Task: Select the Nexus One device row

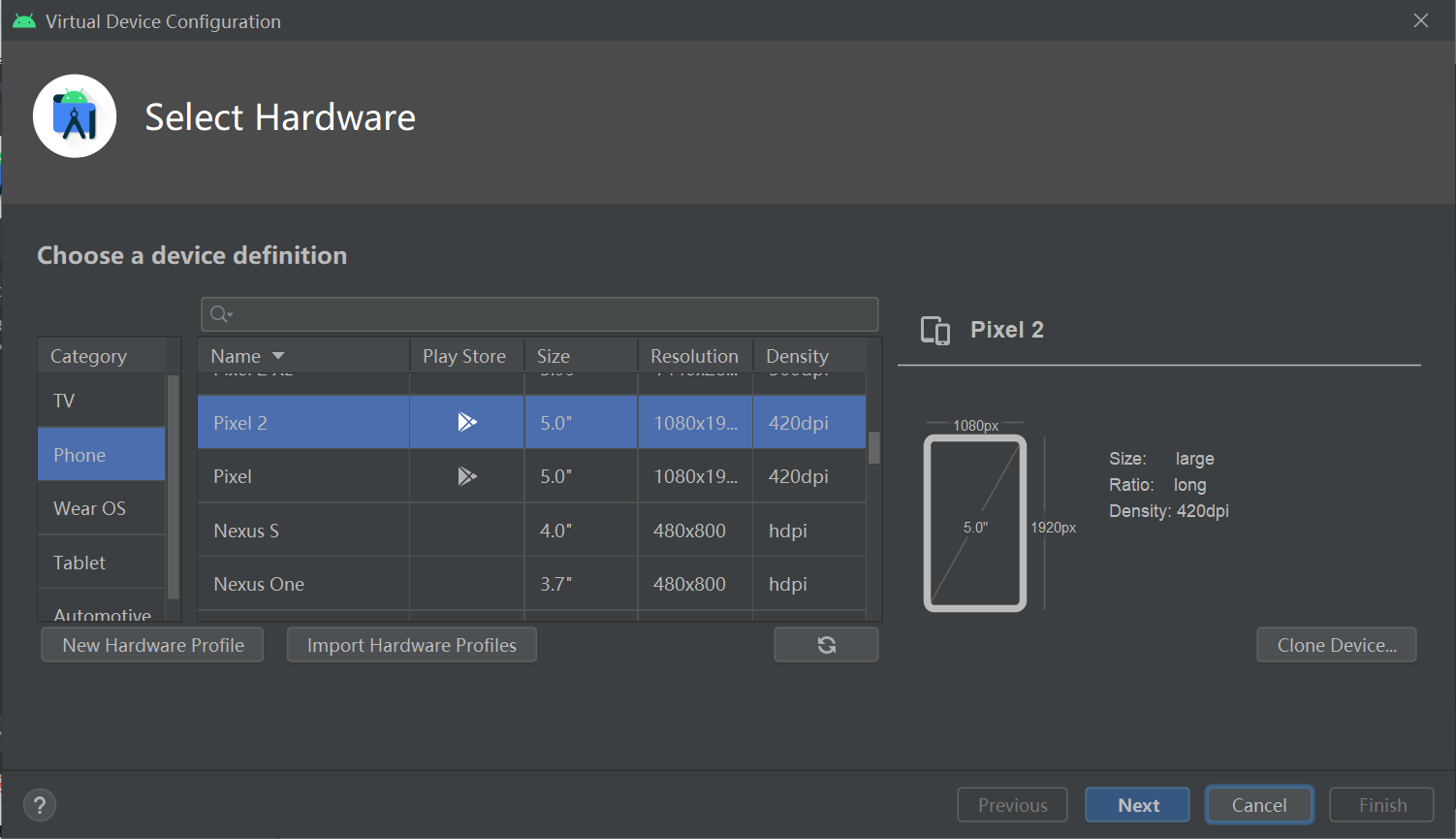Action: (532, 584)
